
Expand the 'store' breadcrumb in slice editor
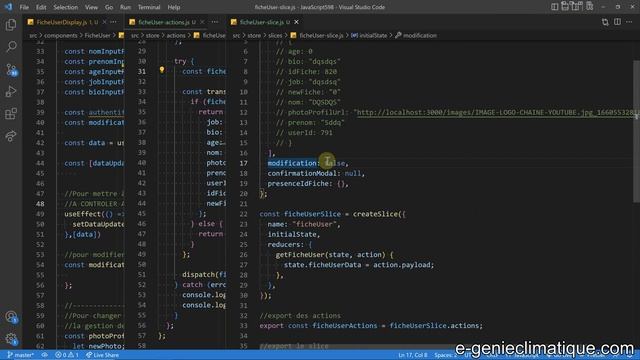pyautogui.click(x=254, y=36)
